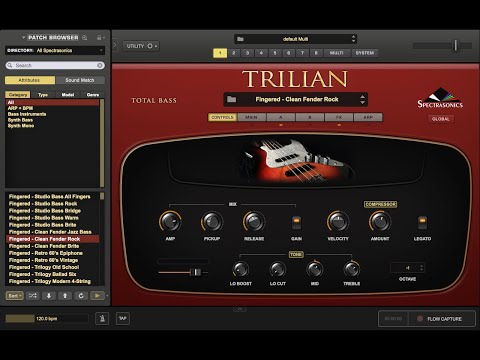Open the Directory All Spectrasonics dropdown

click(55, 50)
